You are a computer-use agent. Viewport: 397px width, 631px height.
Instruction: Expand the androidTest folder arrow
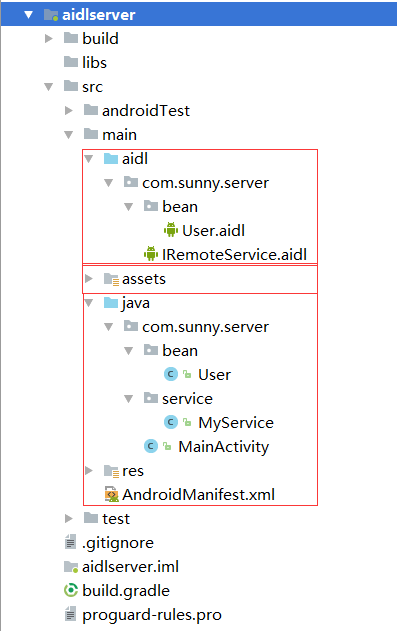tap(69, 111)
